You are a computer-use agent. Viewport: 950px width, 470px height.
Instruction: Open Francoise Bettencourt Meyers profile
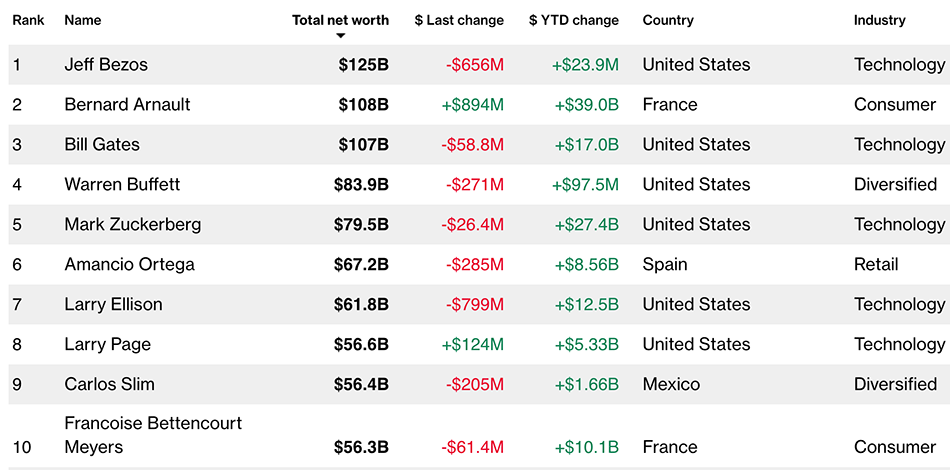(x=153, y=435)
